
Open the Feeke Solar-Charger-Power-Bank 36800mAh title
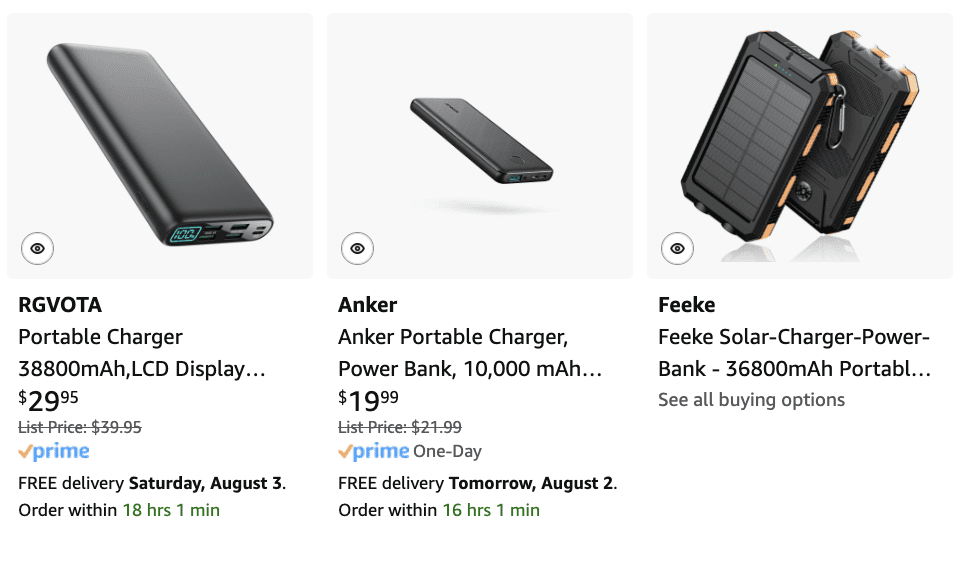tap(794, 353)
